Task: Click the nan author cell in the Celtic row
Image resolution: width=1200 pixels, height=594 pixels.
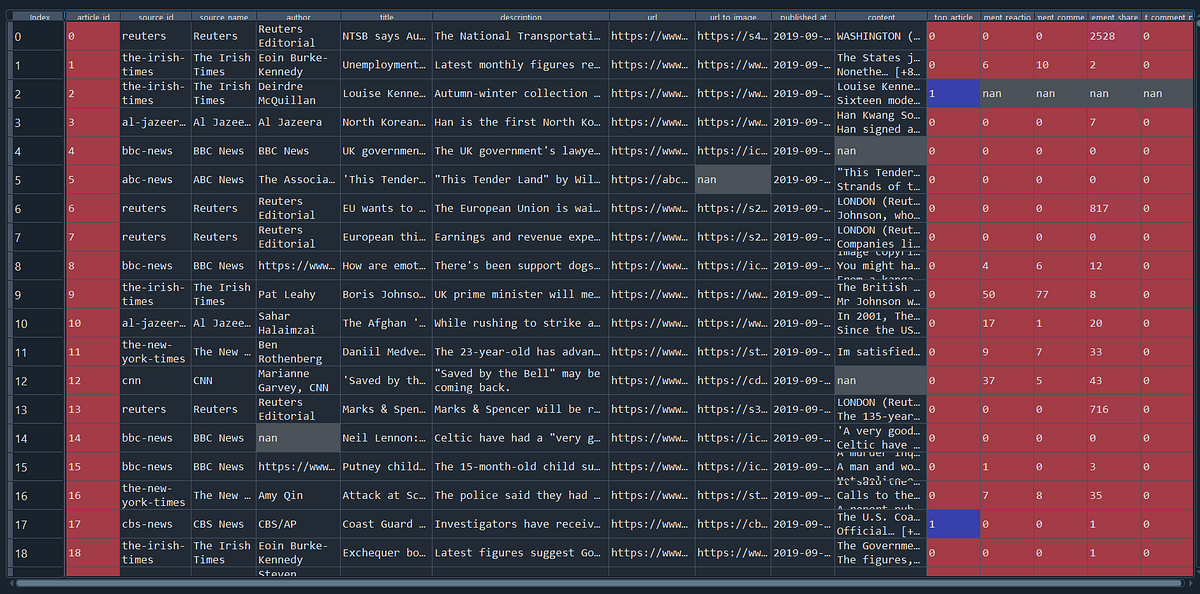Action: [x=296, y=438]
